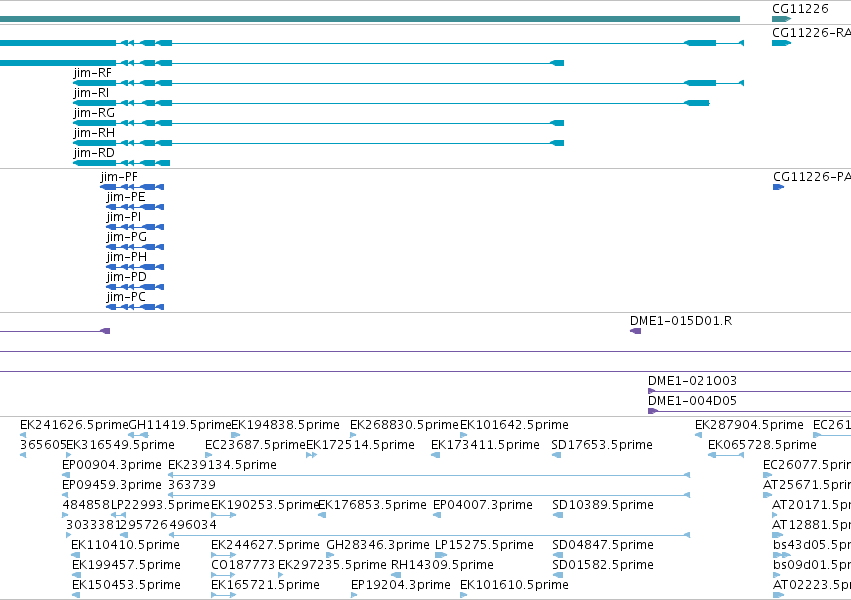This screenshot has height=600, width=851.
Task: Select the jim-PC protein label
Action: coord(126,297)
